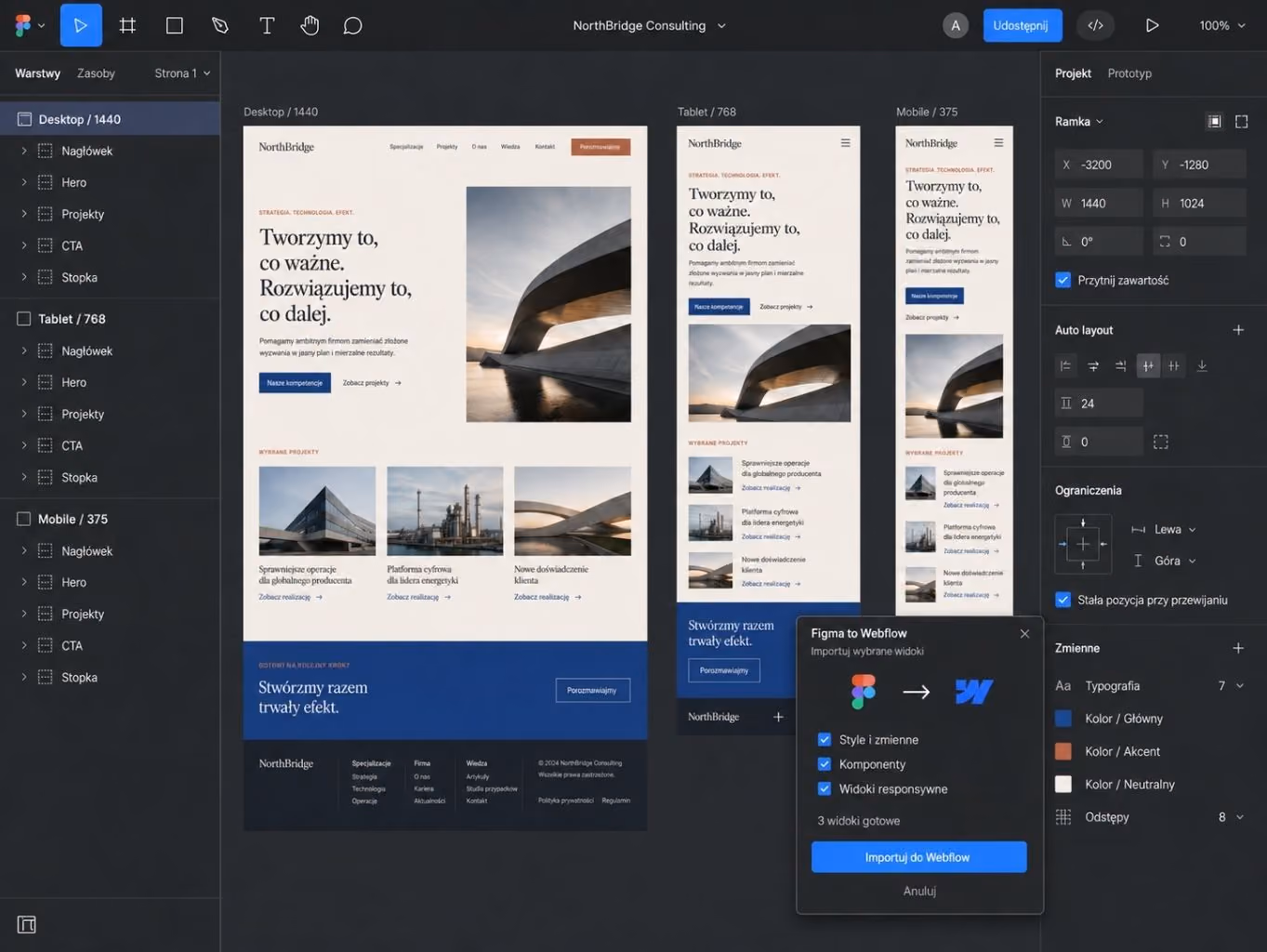Viewport: 1267px width, 952px height.
Task: Select the Comment tool
Action: [x=352, y=25]
